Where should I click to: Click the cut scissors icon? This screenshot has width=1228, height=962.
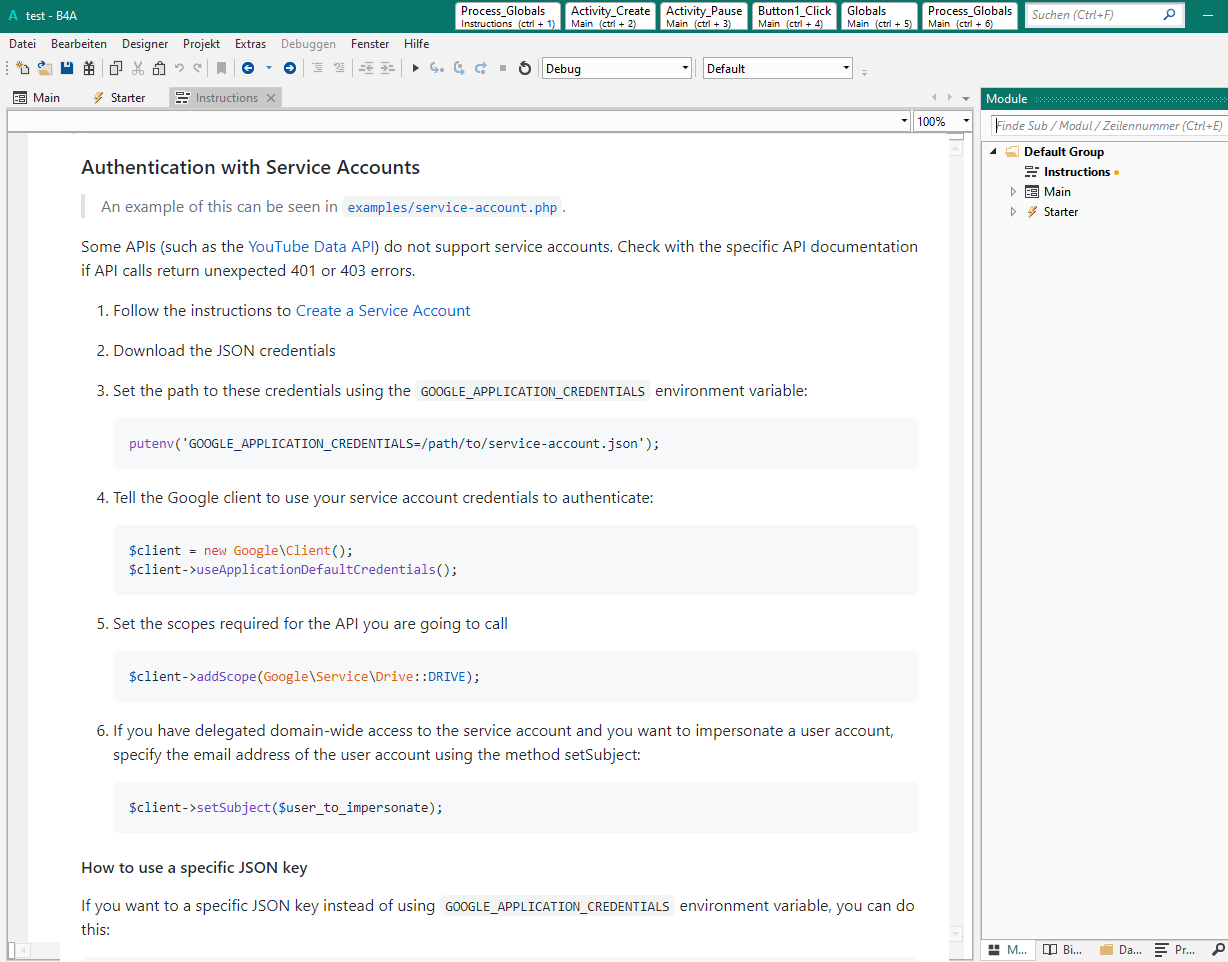click(137, 68)
